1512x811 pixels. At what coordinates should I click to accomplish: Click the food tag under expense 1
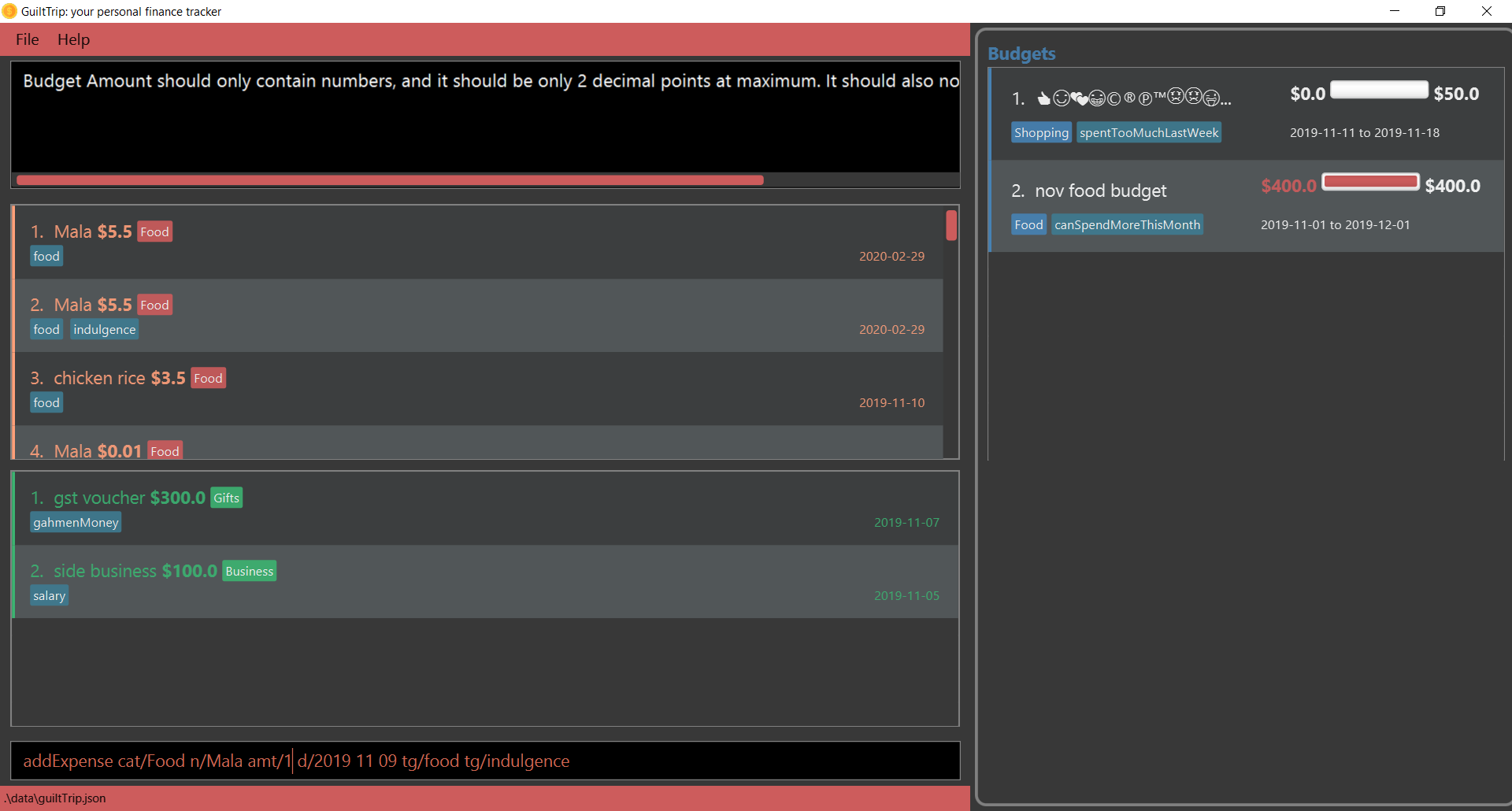pyautogui.click(x=46, y=256)
